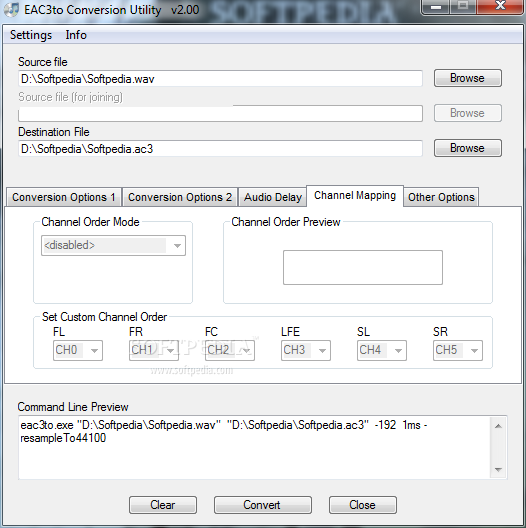Click the Command Line Preview label
Screen dimensions: 526x528
[x=73, y=407]
